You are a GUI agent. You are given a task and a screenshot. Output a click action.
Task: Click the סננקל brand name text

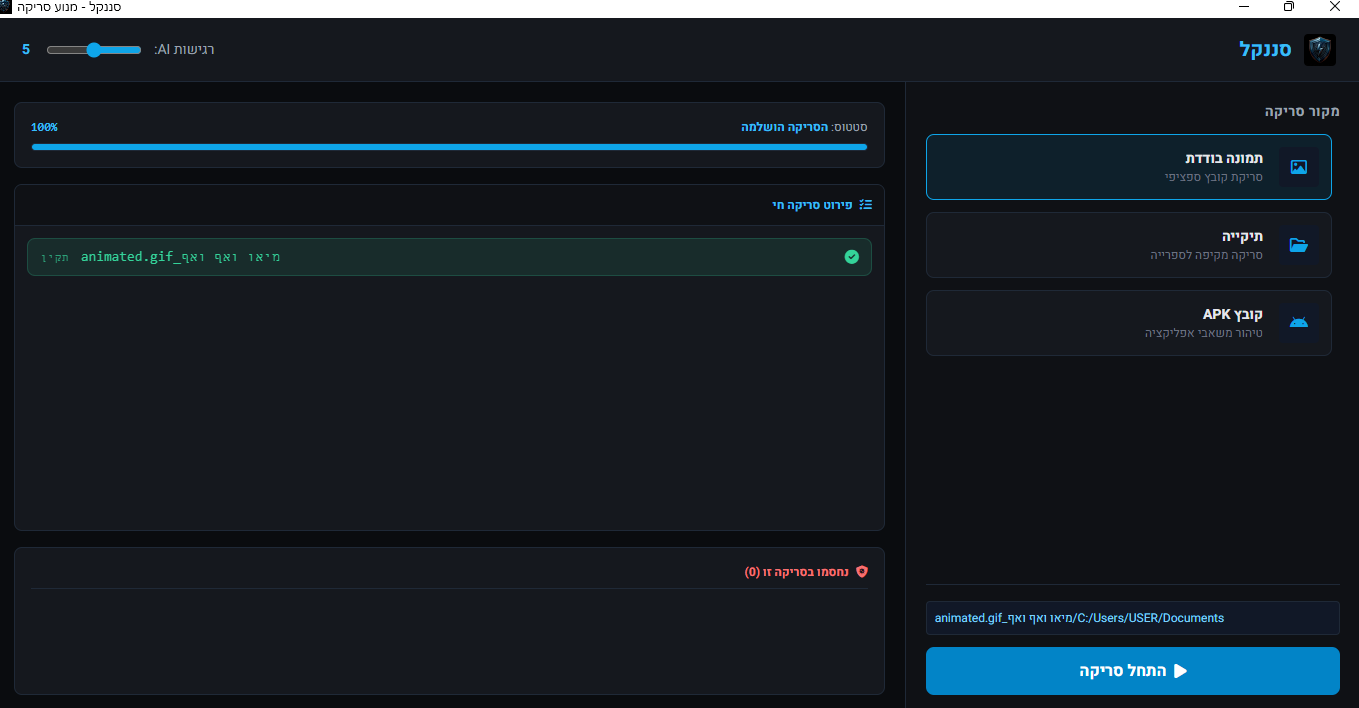coord(1265,50)
